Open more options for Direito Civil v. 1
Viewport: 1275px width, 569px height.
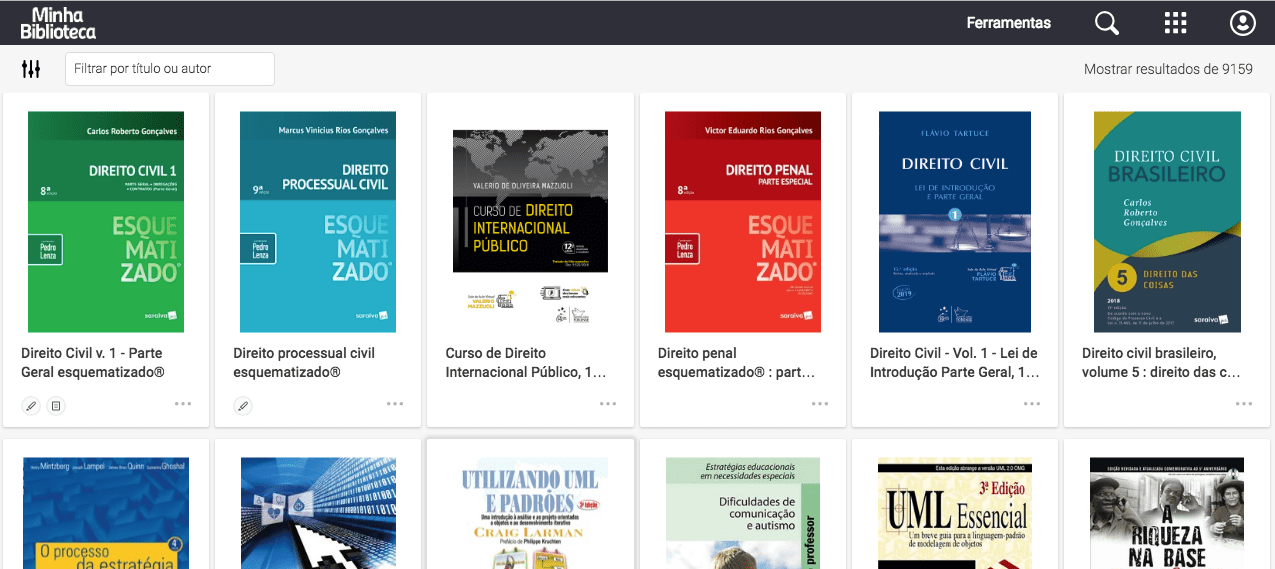[x=183, y=404]
